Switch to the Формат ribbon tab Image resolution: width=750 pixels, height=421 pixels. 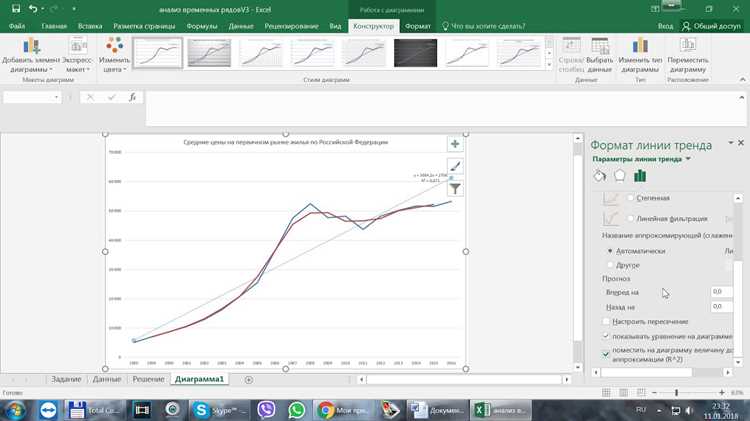tap(418, 26)
